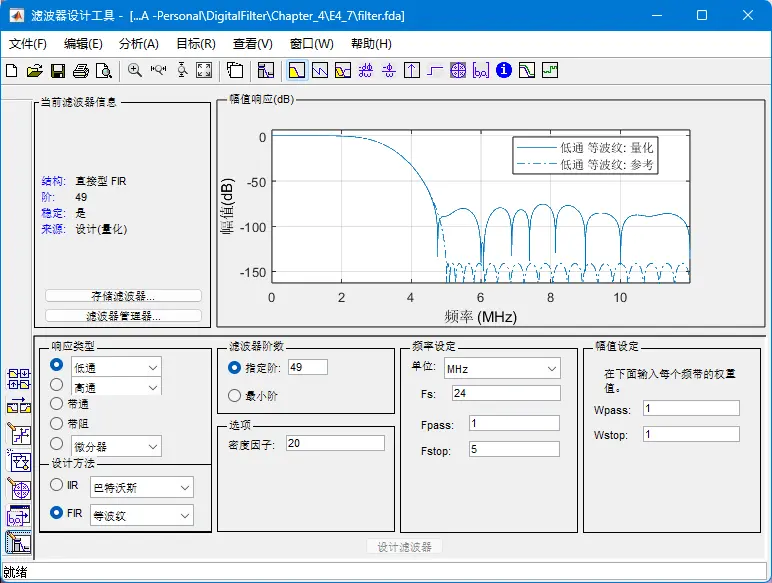Open the import filter panel in sidebar
The image size is (772, 583).
coord(19,517)
